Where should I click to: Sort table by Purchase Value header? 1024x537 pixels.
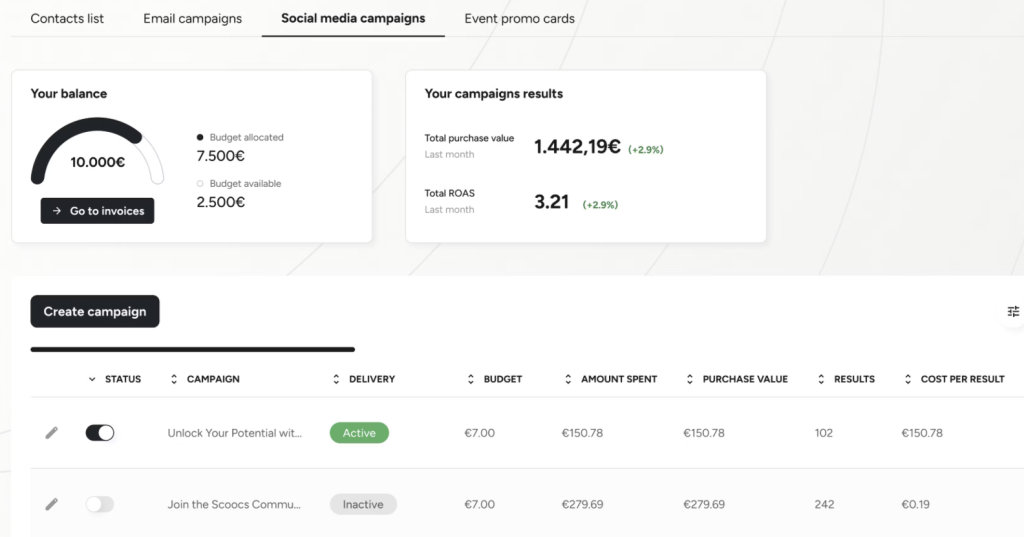[x=745, y=380]
